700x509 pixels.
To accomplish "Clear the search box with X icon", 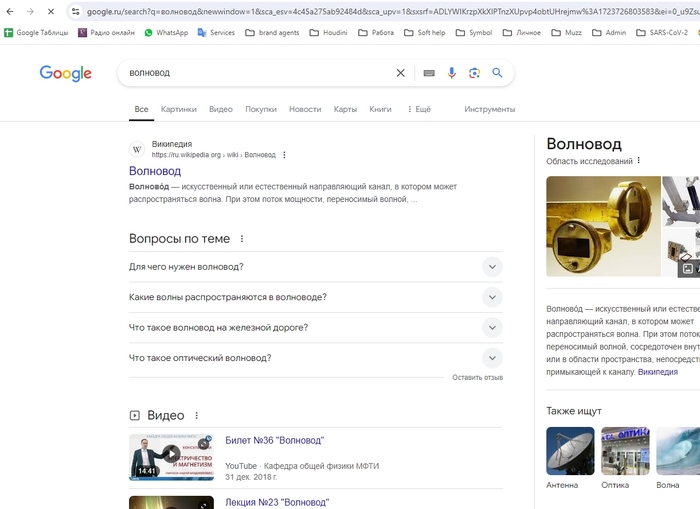I will point(401,73).
